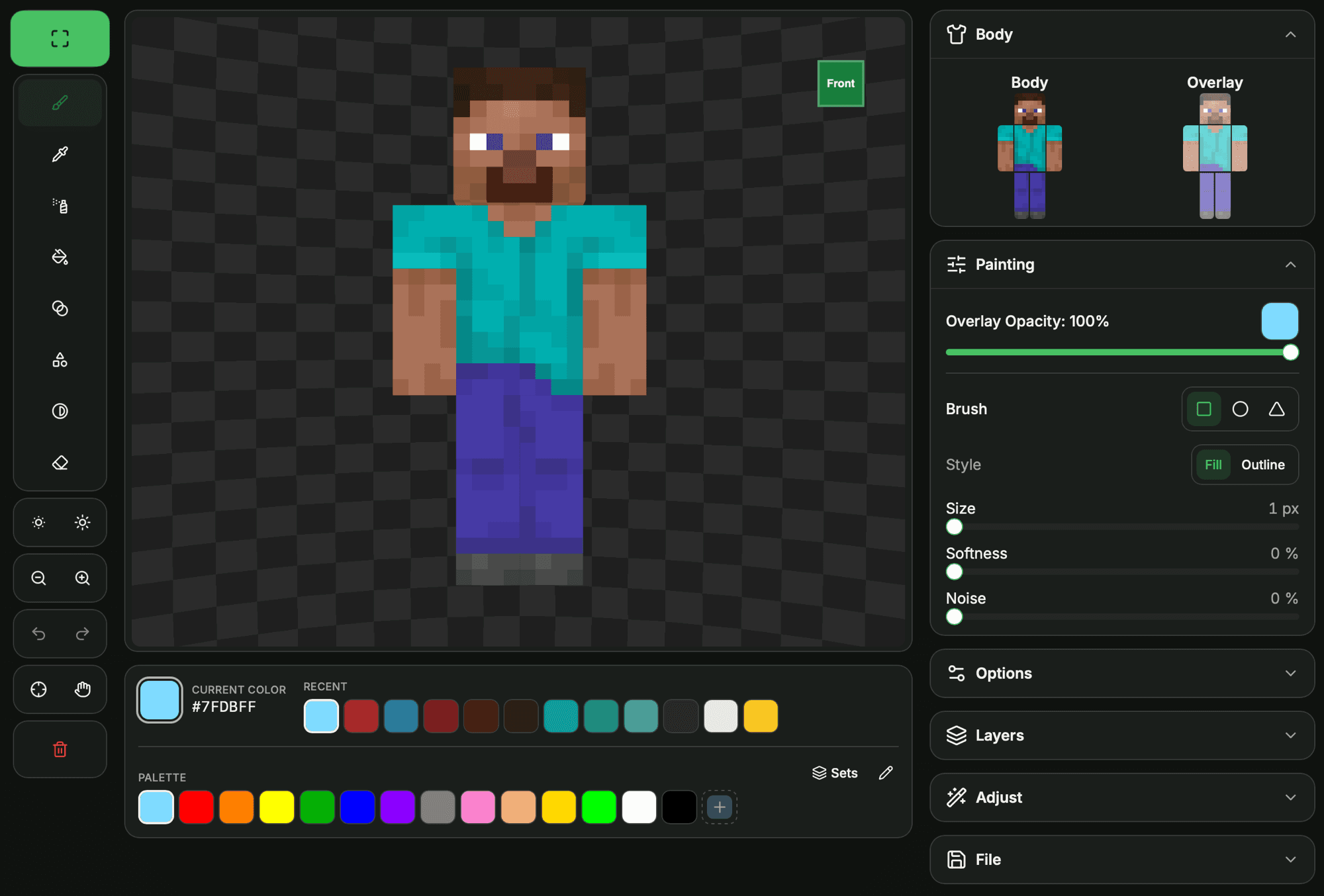Add new palette color with plus
This screenshot has width=1324, height=896.
tap(720, 807)
